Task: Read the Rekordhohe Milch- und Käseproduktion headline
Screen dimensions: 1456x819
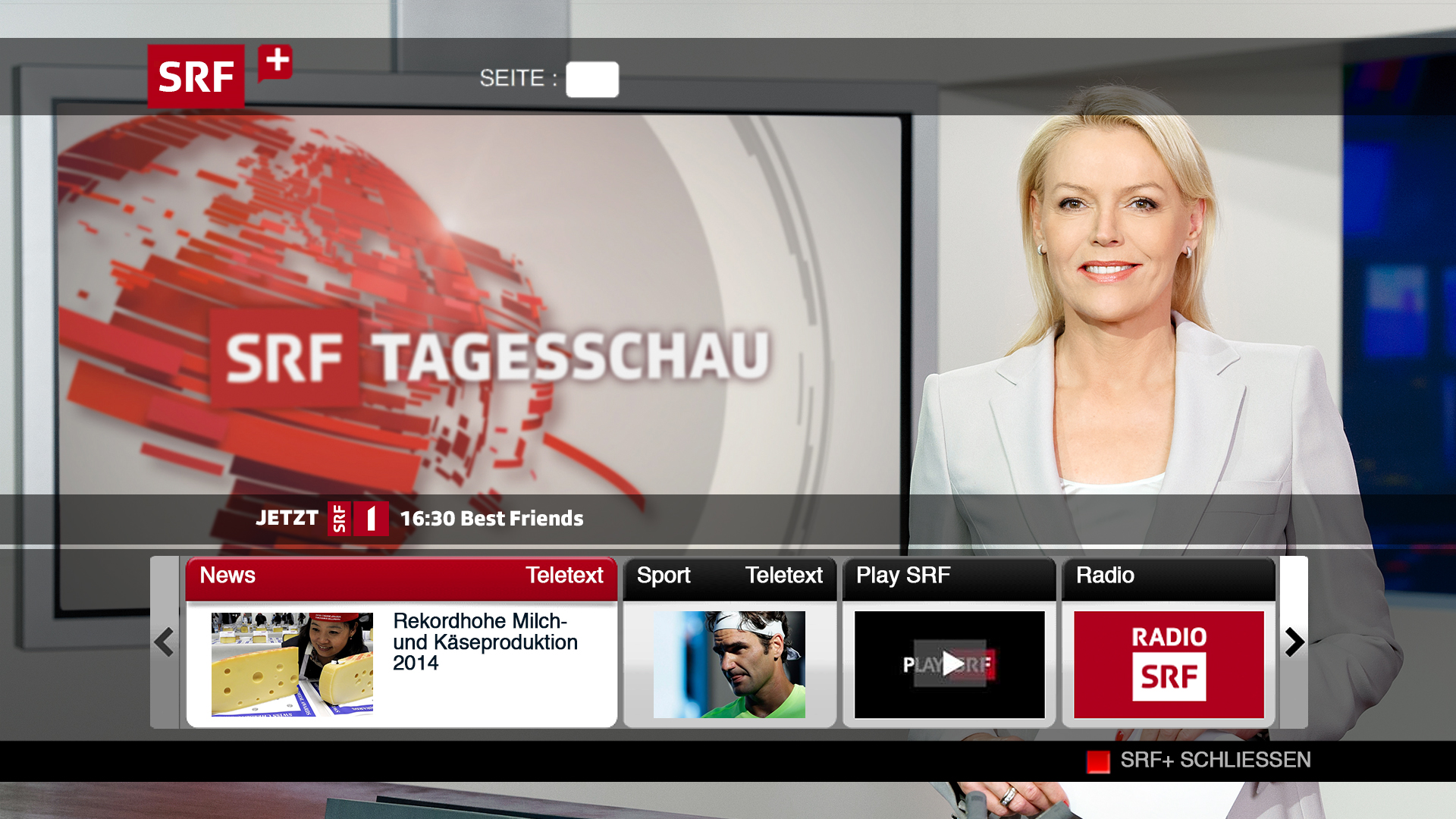Action: point(485,642)
